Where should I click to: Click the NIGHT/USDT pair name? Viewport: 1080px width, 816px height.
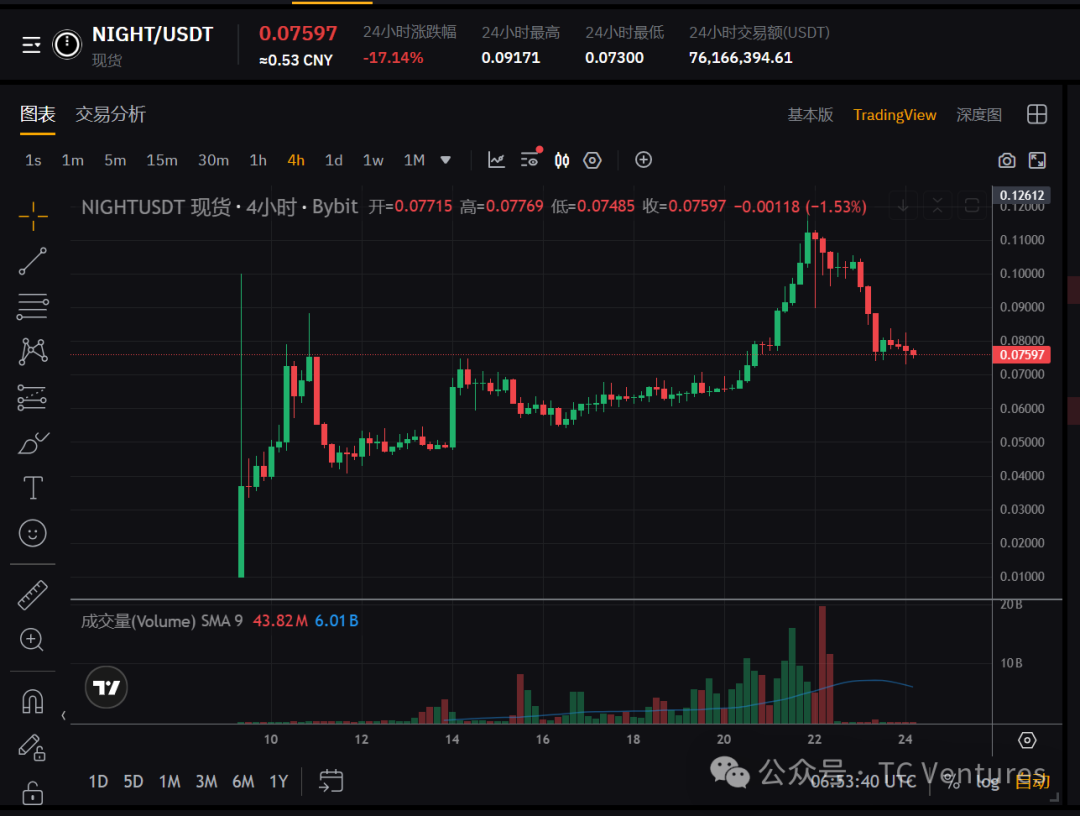tap(152, 34)
